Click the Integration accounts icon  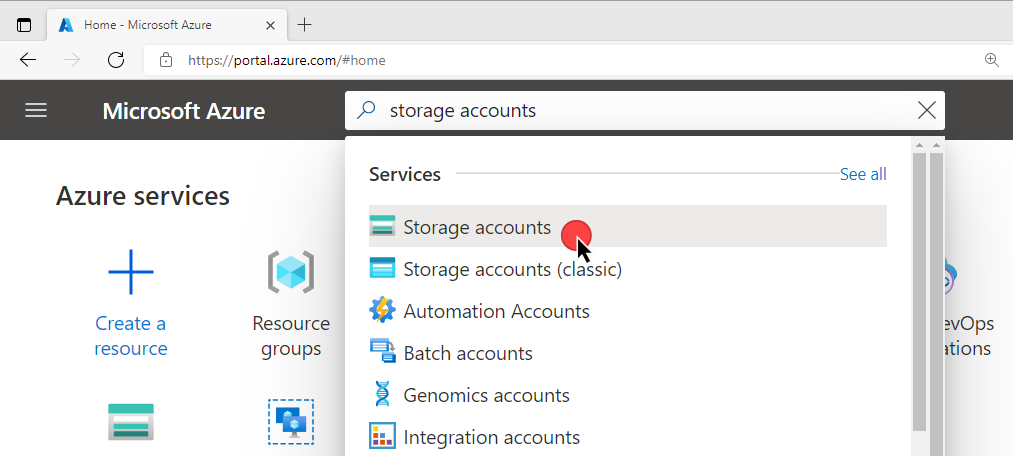click(382, 437)
